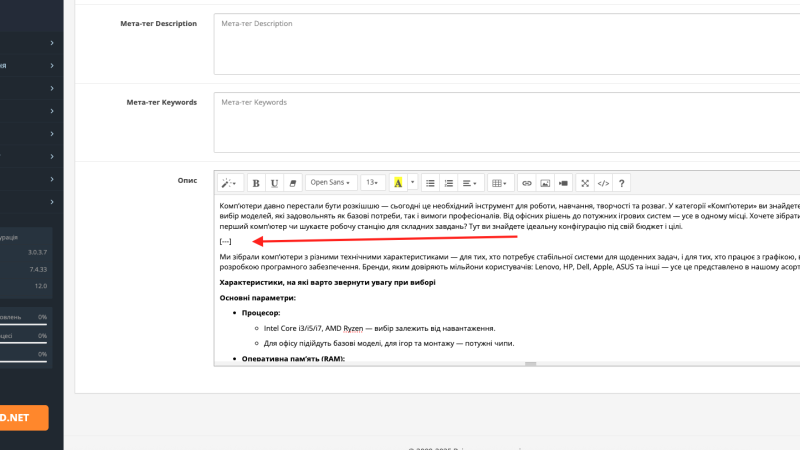Open the insert table dropdown
Image resolution: width=800 pixels, height=450 pixels.
(x=499, y=183)
